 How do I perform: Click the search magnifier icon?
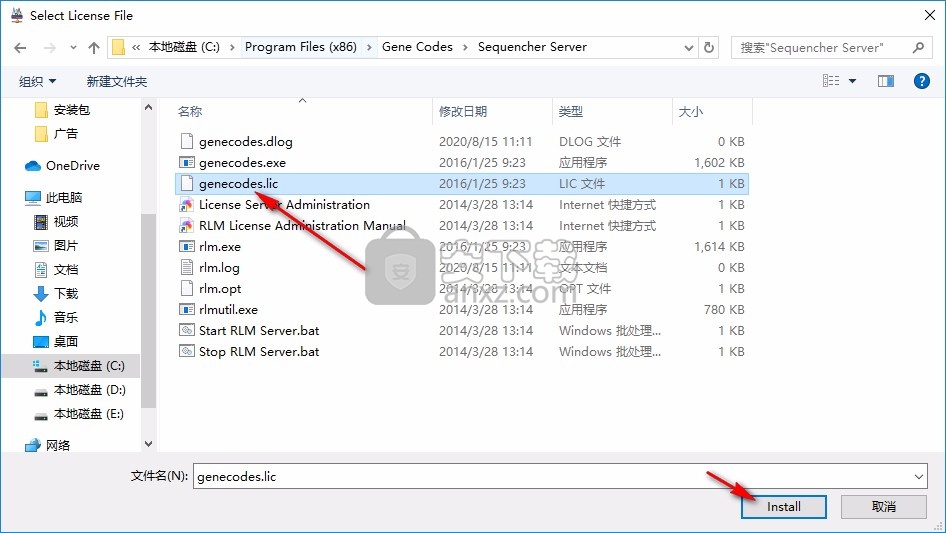(x=918, y=48)
